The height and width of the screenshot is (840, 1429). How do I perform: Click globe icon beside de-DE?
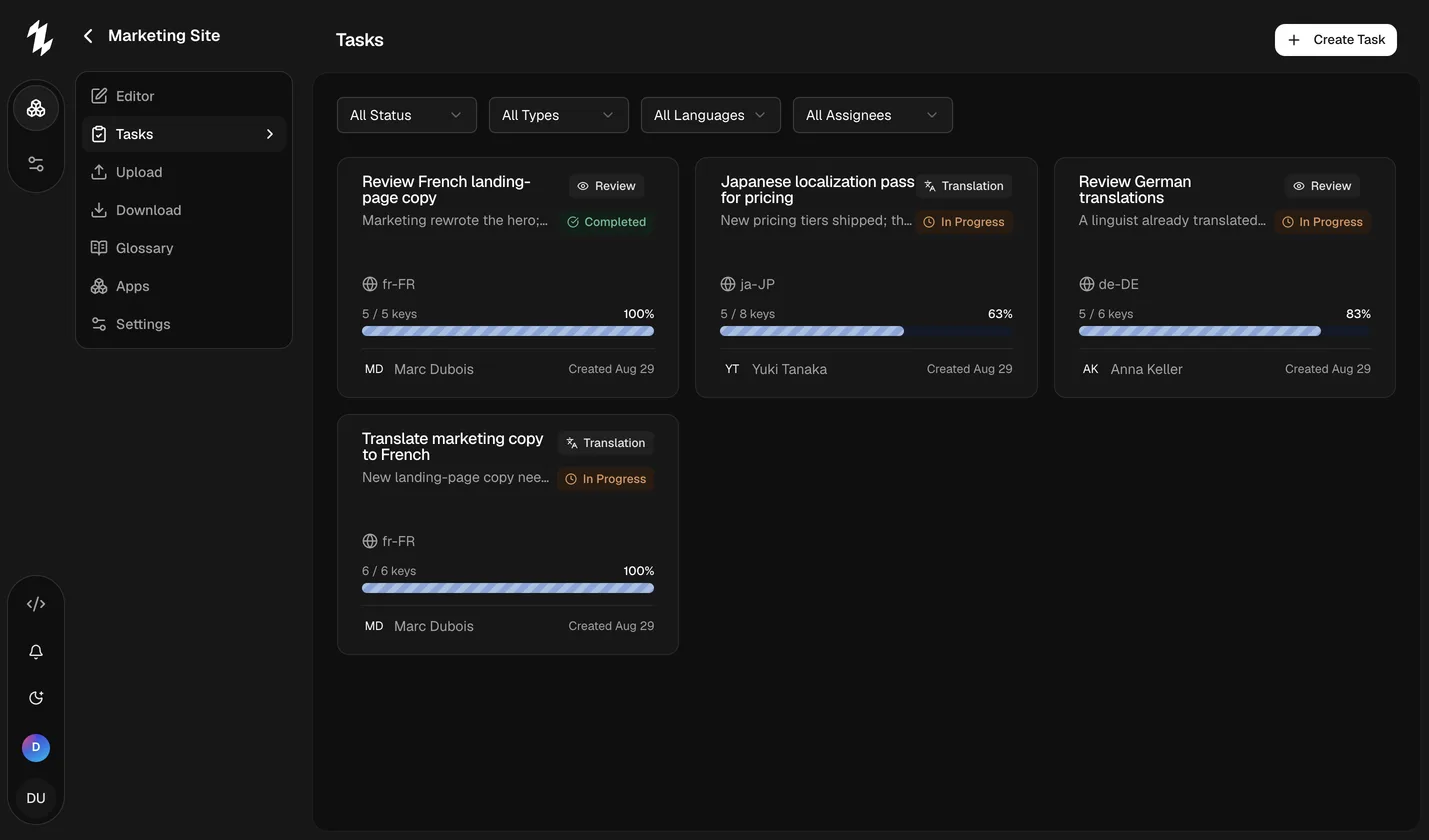point(1087,284)
